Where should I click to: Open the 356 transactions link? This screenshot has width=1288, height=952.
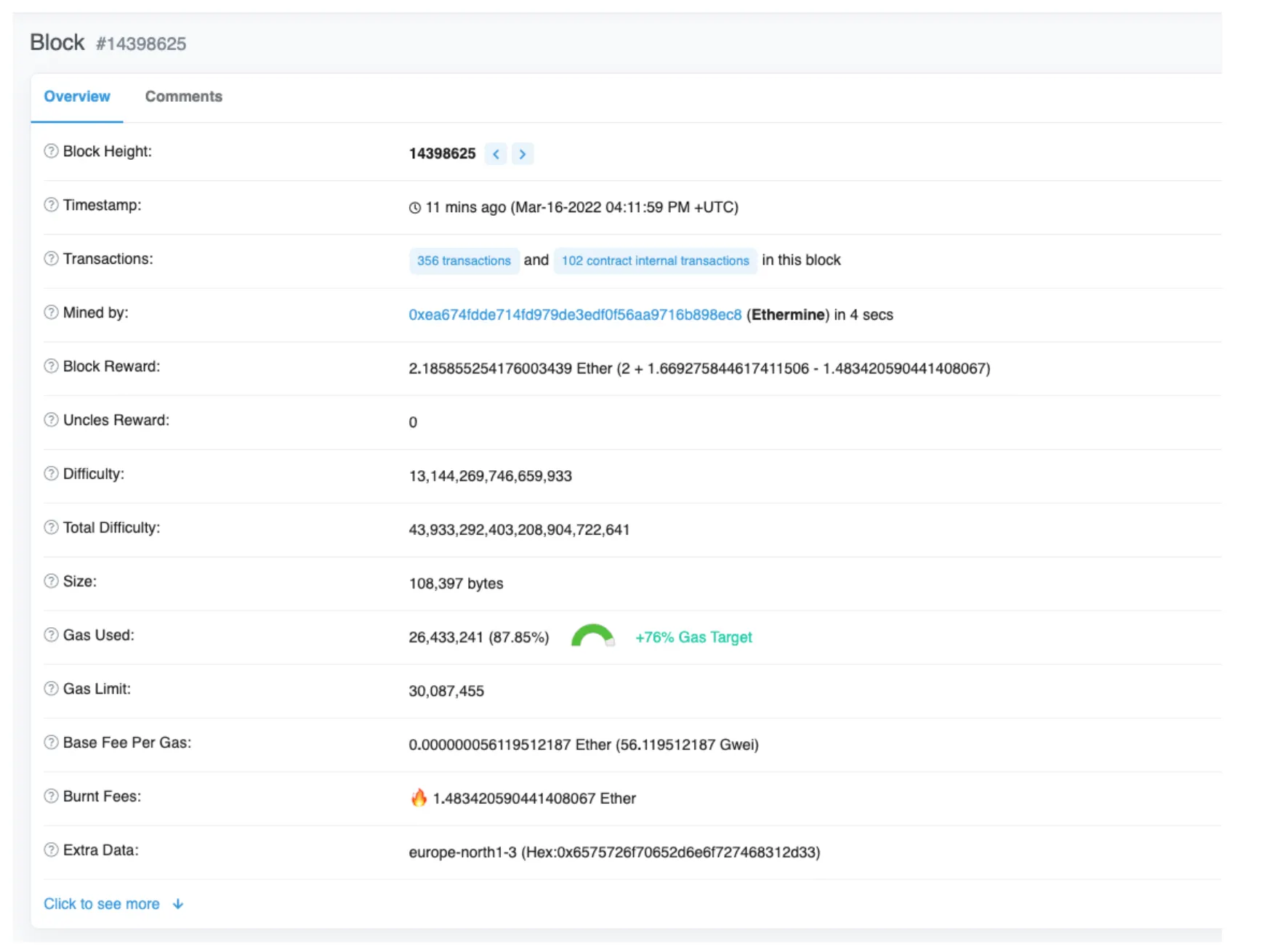coord(464,261)
